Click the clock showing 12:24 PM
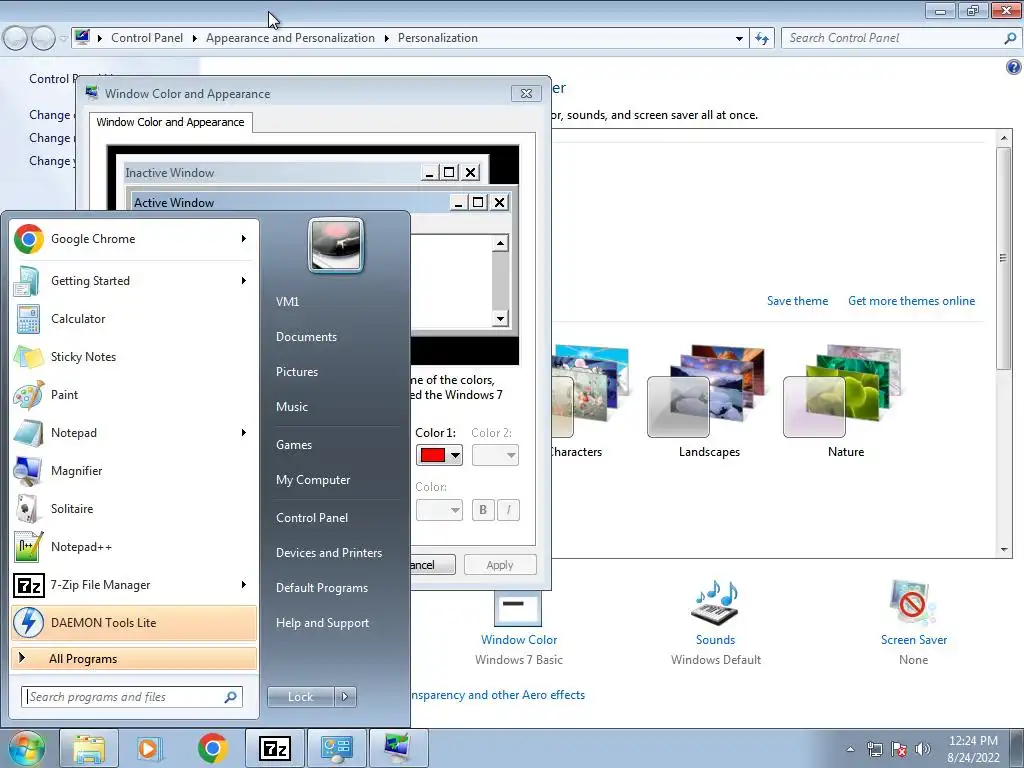1024x768 pixels. [973, 741]
